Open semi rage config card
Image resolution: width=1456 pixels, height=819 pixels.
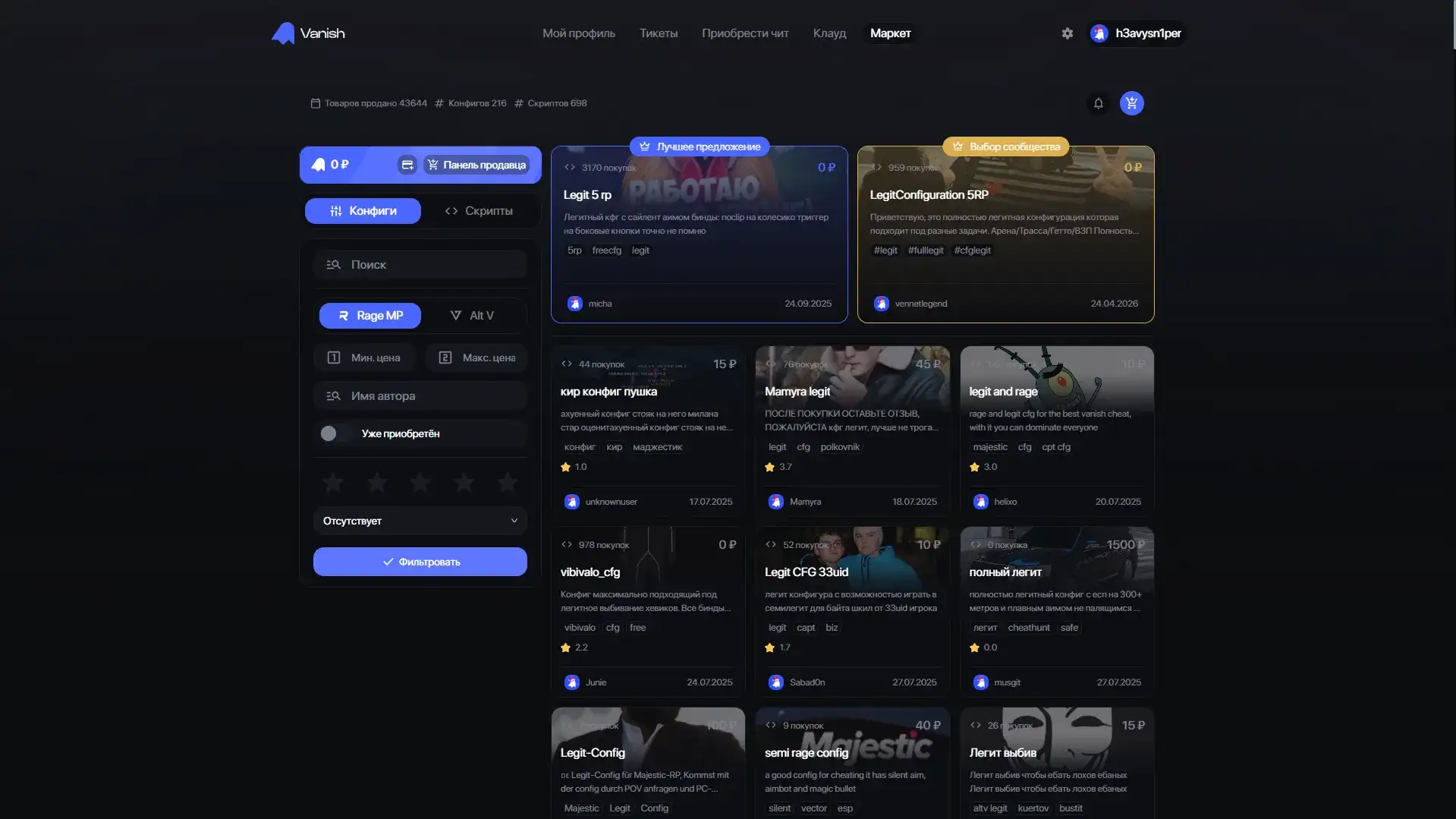point(852,764)
